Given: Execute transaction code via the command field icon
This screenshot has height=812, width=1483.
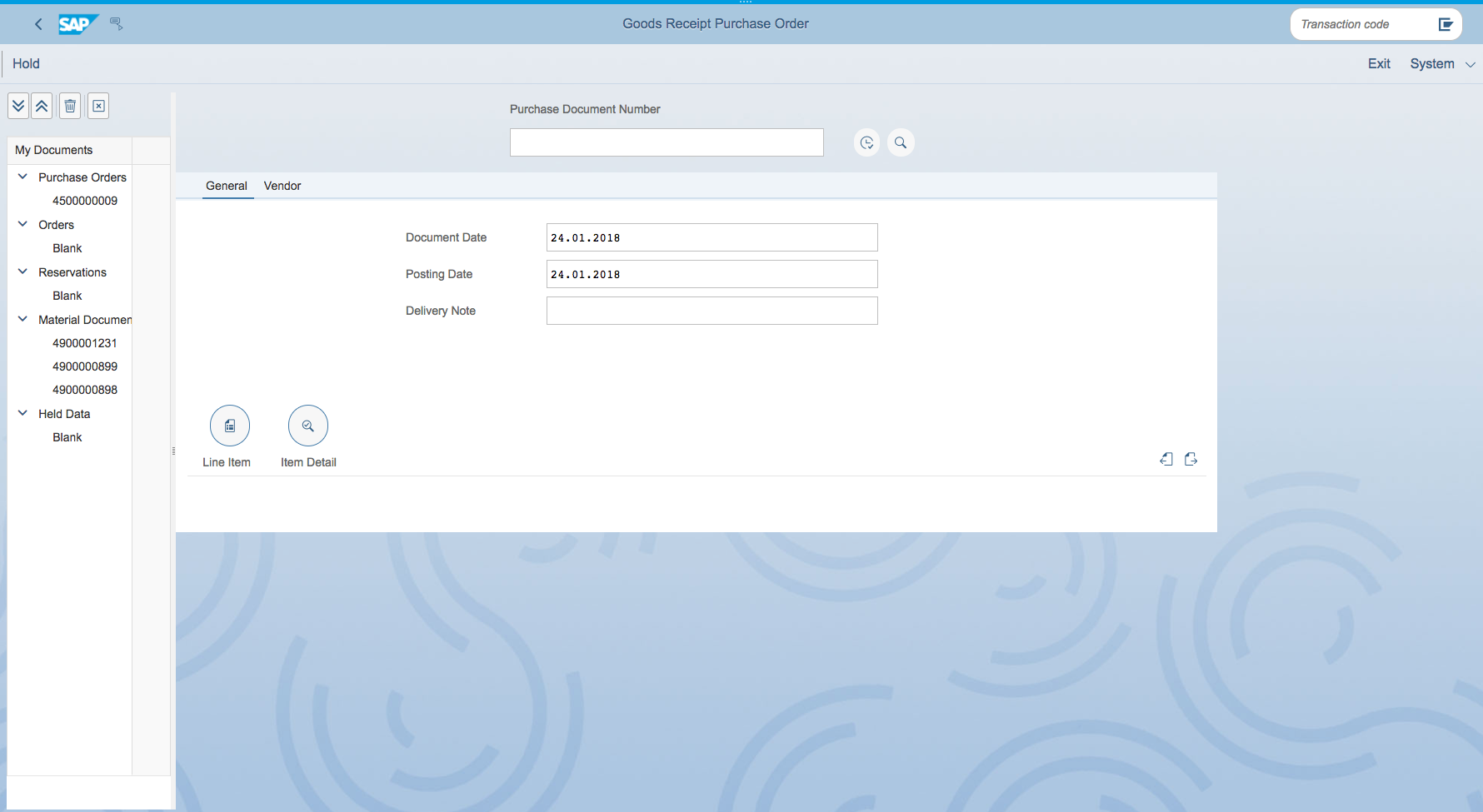Looking at the screenshot, I should coord(1446,24).
